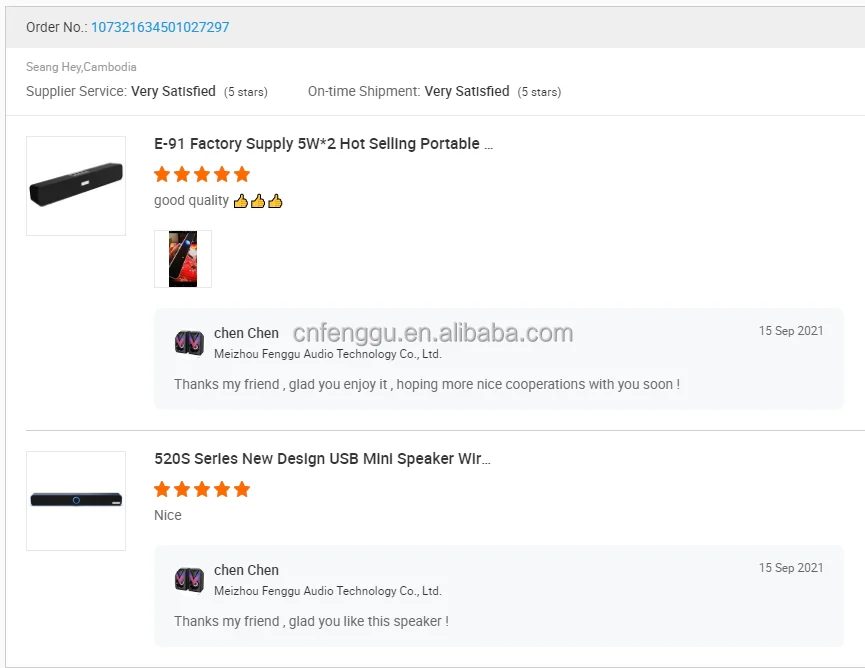Click the 15 Sep 2021 date on first reply
Screen dimensions: 865x668
[790, 331]
